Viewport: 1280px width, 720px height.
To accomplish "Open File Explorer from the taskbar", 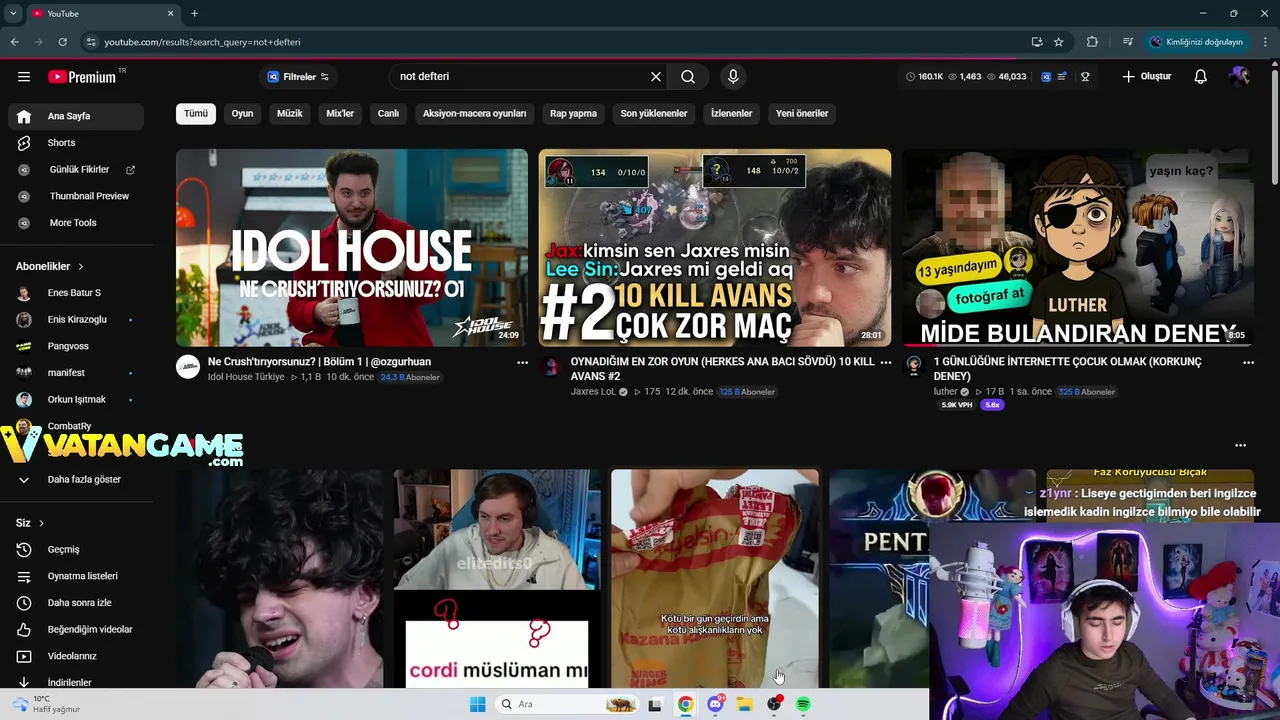I will pyautogui.click(x=744, y=704).
